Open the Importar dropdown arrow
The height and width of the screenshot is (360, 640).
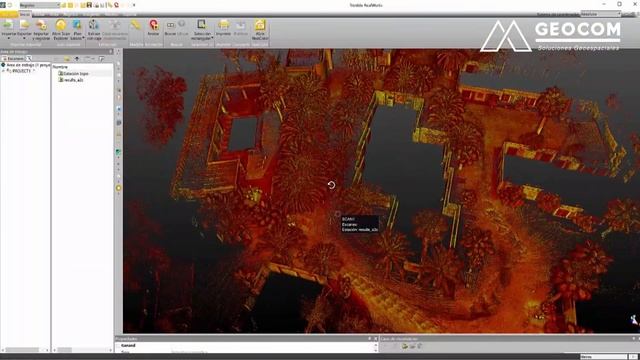click(8, 38)
